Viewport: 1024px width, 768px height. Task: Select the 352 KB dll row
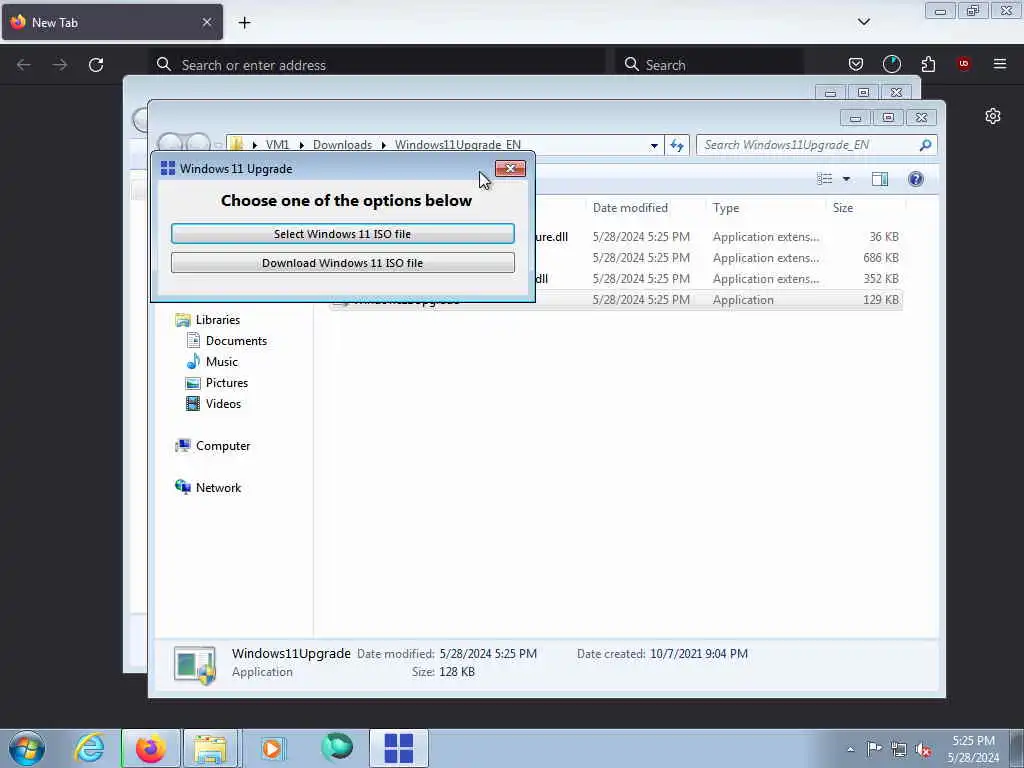click(718, 279)
